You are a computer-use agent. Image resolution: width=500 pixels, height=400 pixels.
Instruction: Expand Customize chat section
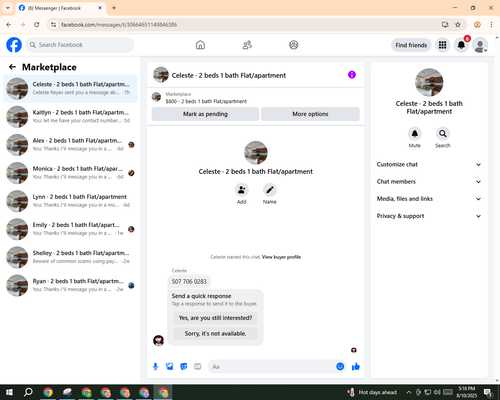[x=429, y=164]
